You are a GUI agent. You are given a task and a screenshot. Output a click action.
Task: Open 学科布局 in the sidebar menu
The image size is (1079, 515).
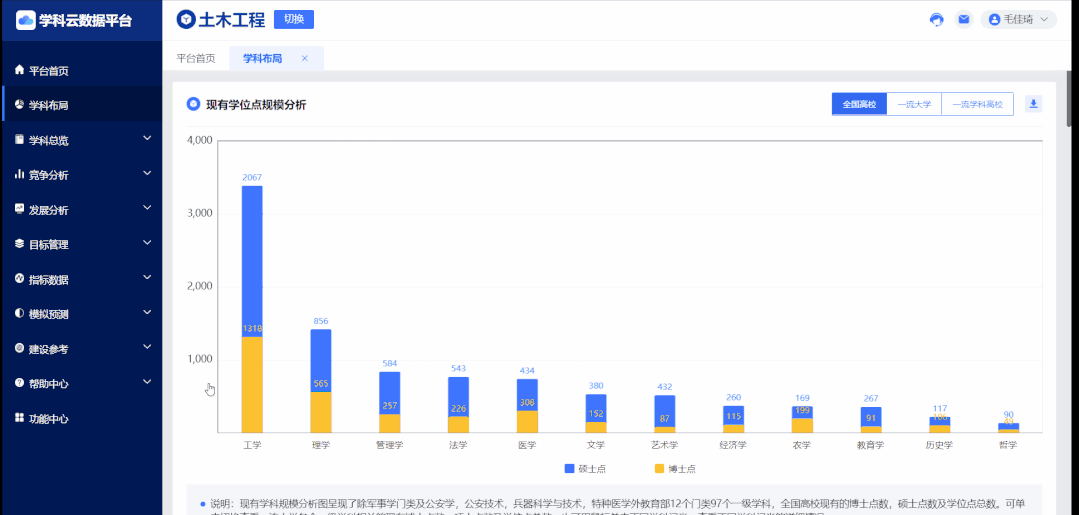[81, 105]
